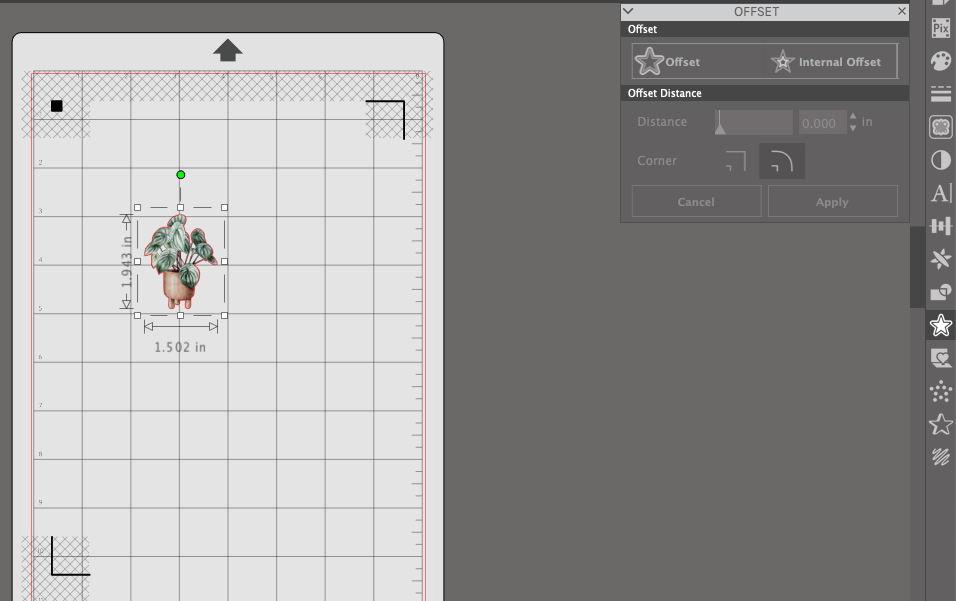Collapse the OFFSET panel with chevron
The width and height of the screenshot is (956, 601).
point(628,11)
